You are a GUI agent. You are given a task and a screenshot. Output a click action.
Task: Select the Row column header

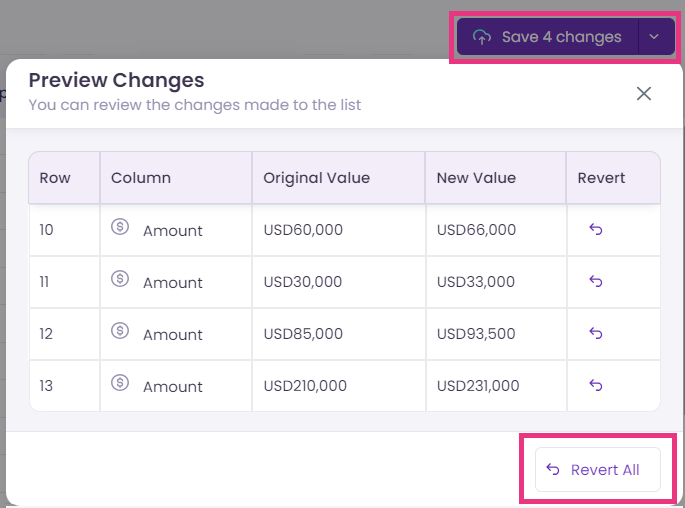(x=64, y=178)
